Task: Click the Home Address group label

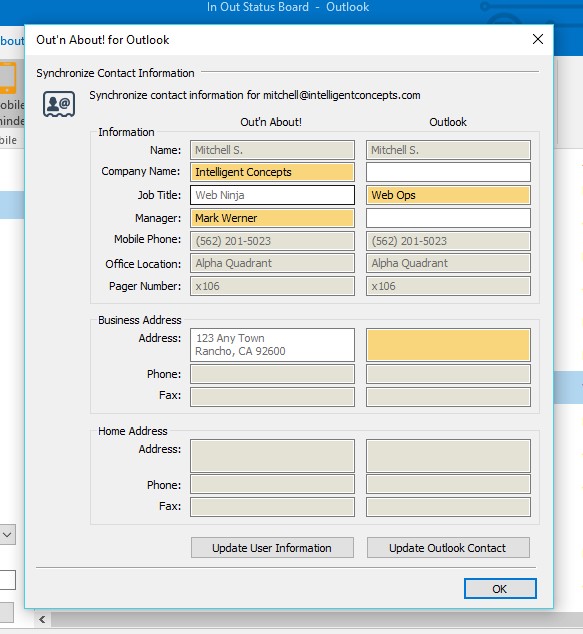Action: pos(133,431)
